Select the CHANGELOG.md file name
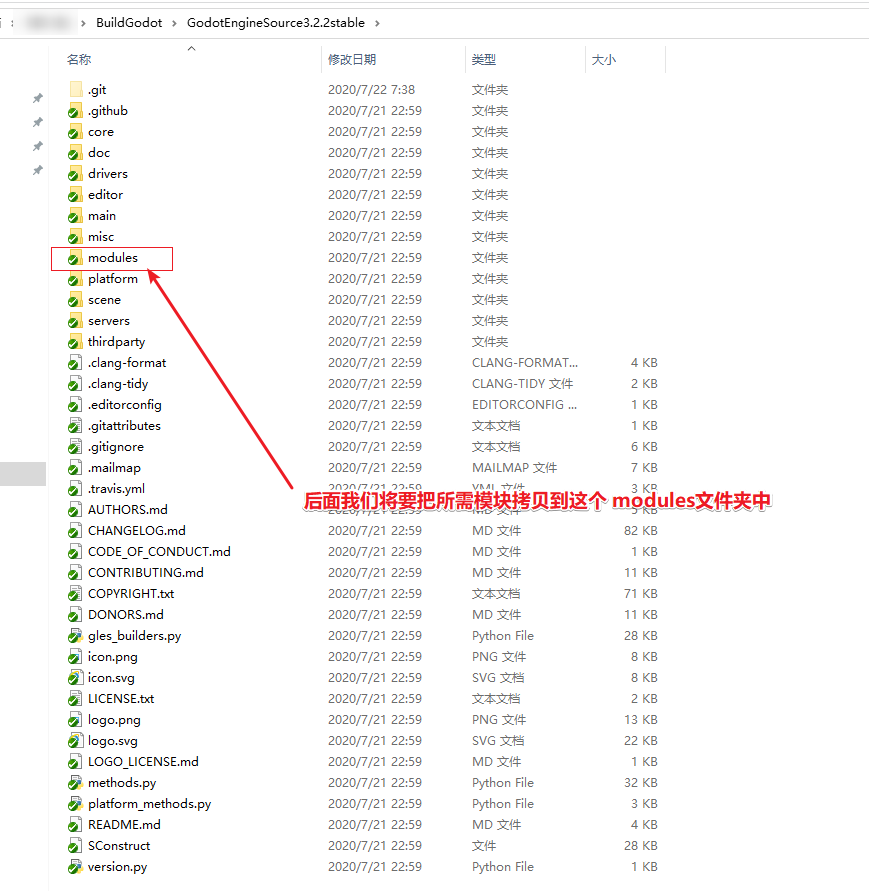The height and width of the screenshot is (891, 869). tap(136, 531)
